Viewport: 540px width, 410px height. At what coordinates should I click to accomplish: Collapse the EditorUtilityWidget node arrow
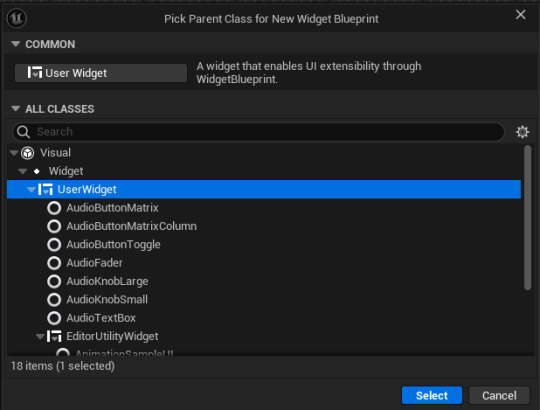click(x=40, y=336)
